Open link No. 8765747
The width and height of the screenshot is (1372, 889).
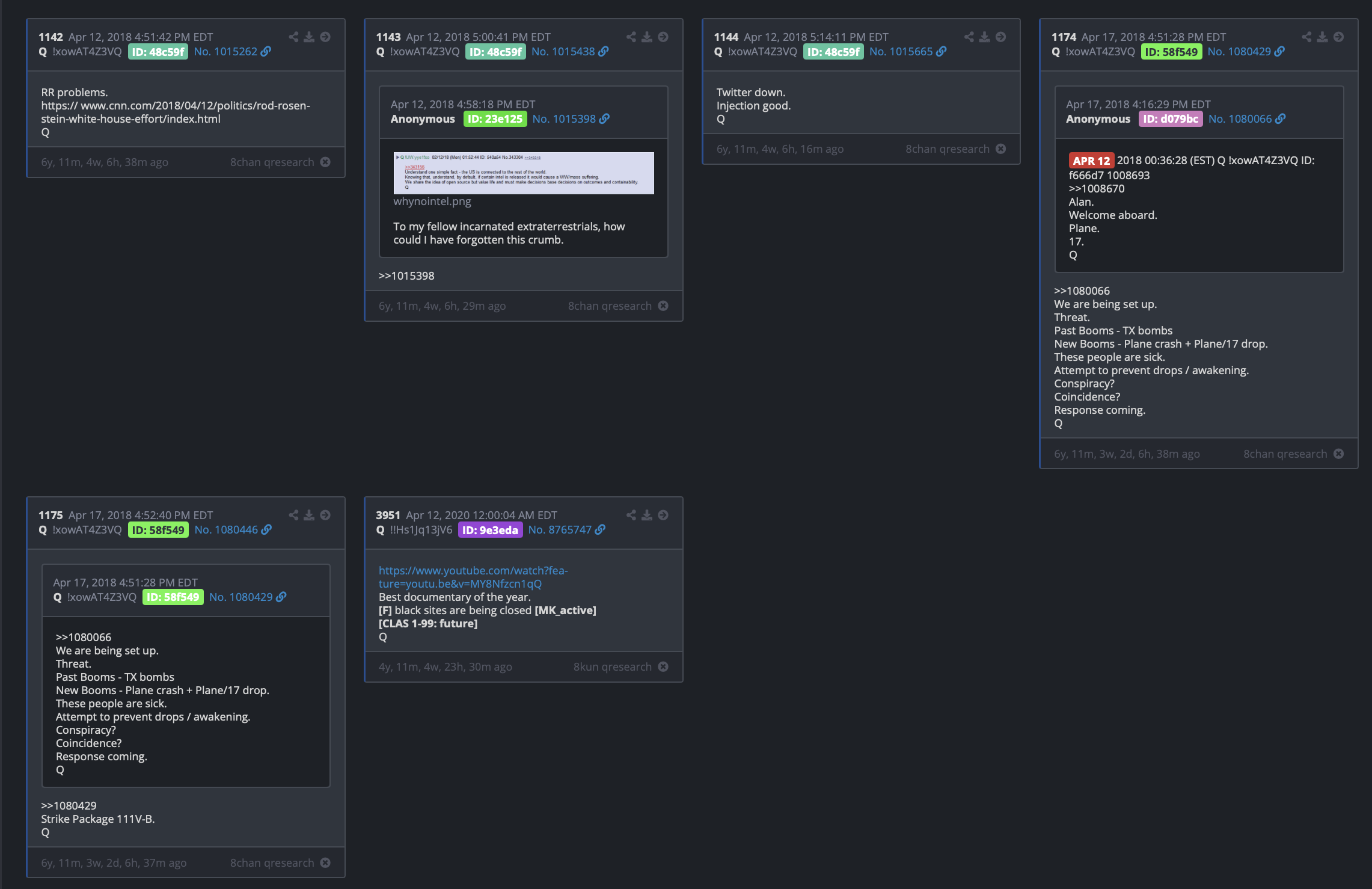566,530
